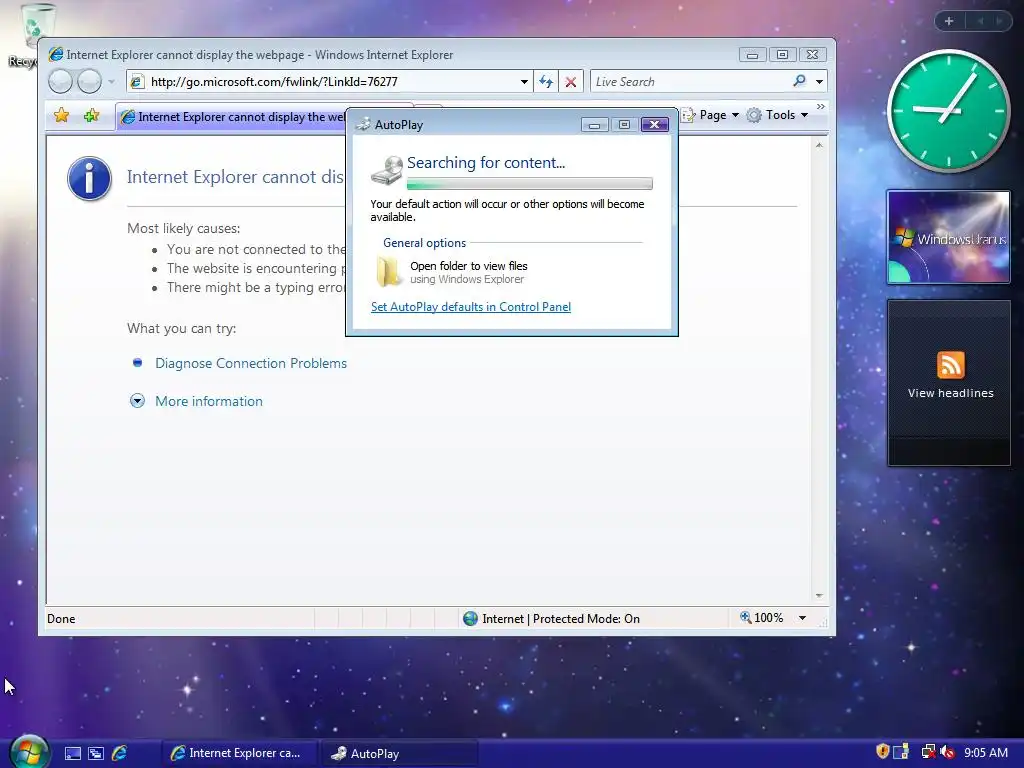Click Switch between windows quick launch icon
Image resolution: width=1024 pixels, height=768 pixels.
click(96, 753)
